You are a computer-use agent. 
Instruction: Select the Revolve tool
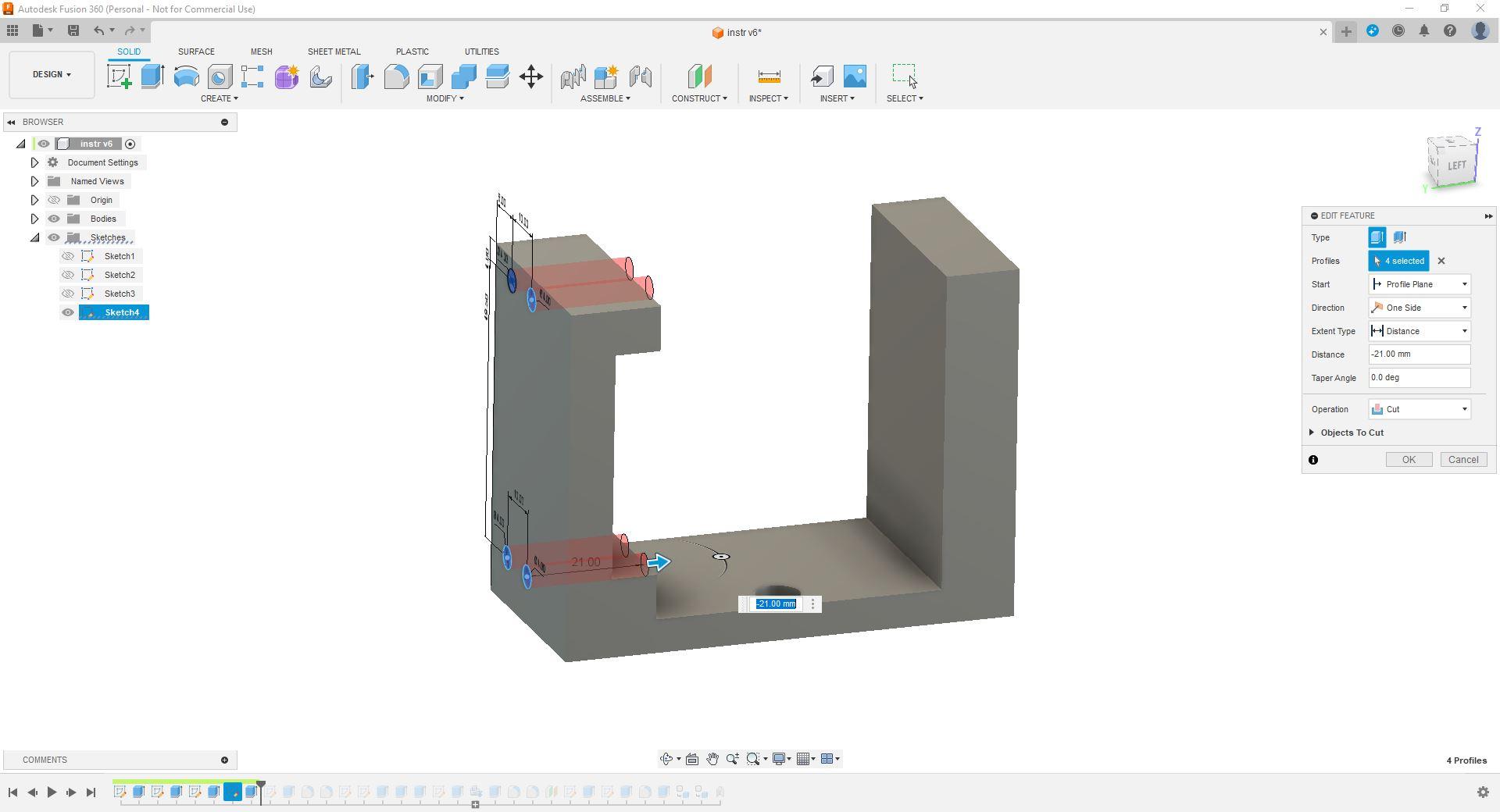186,77
